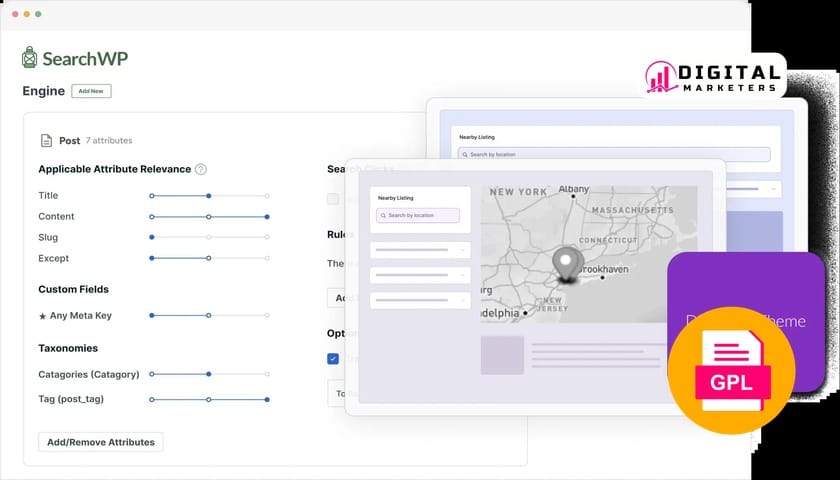This screenshot has height=480, width=840.
Task: Click the magnifier icon in Search by location
Action: (x=382, y=215)
